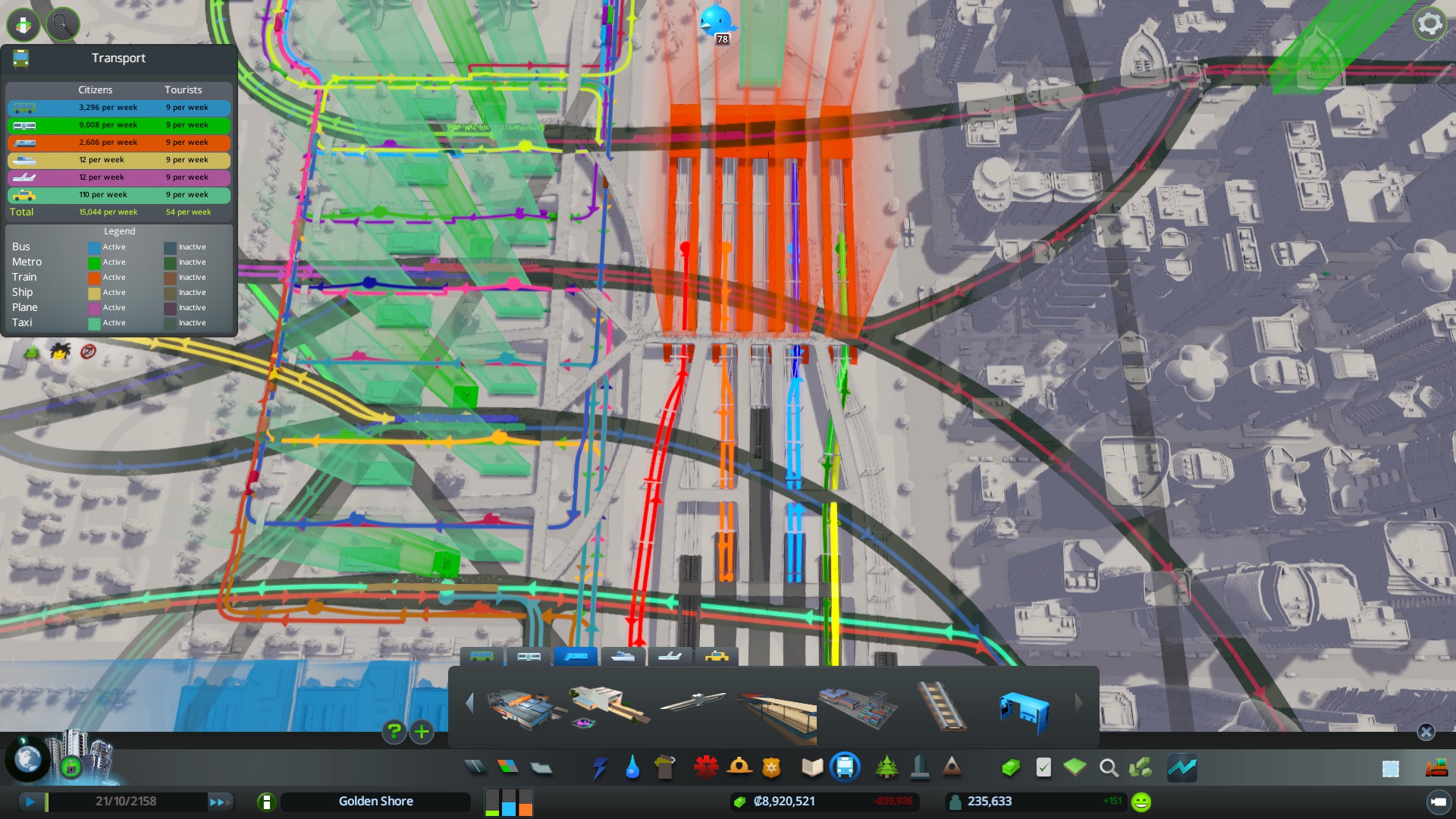Click the Bulldoze tool icon
The width and height of the screenshot is (1456, 819).
coord(1436,768)
